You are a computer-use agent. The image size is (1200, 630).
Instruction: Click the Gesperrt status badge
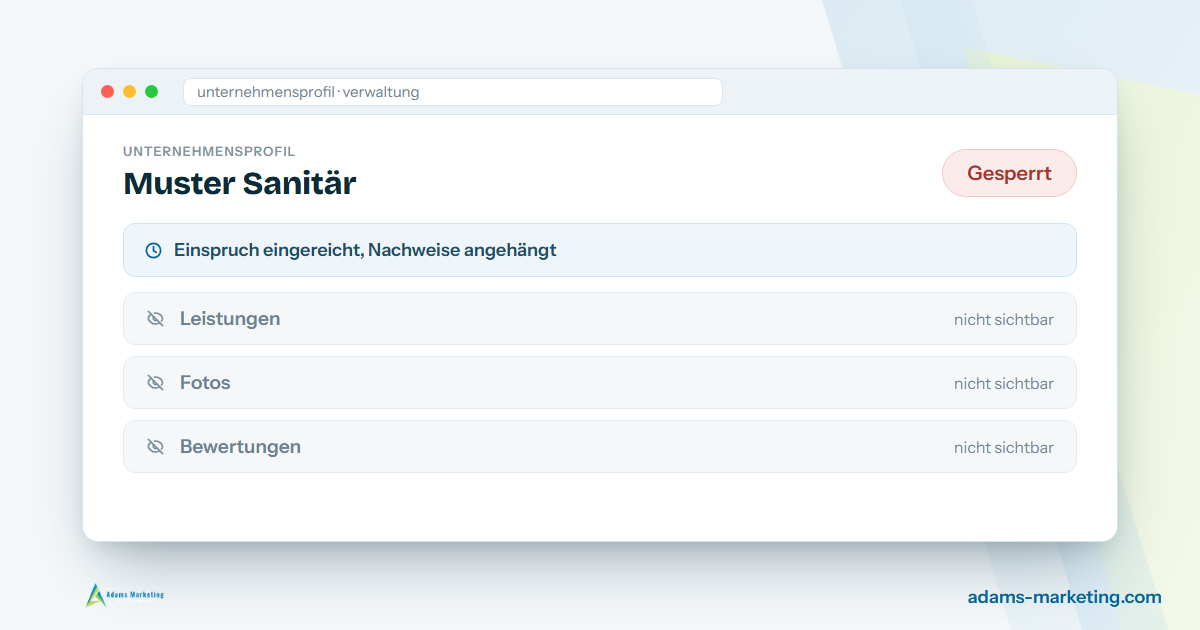pyautogui.click(x=1009, y=173)
